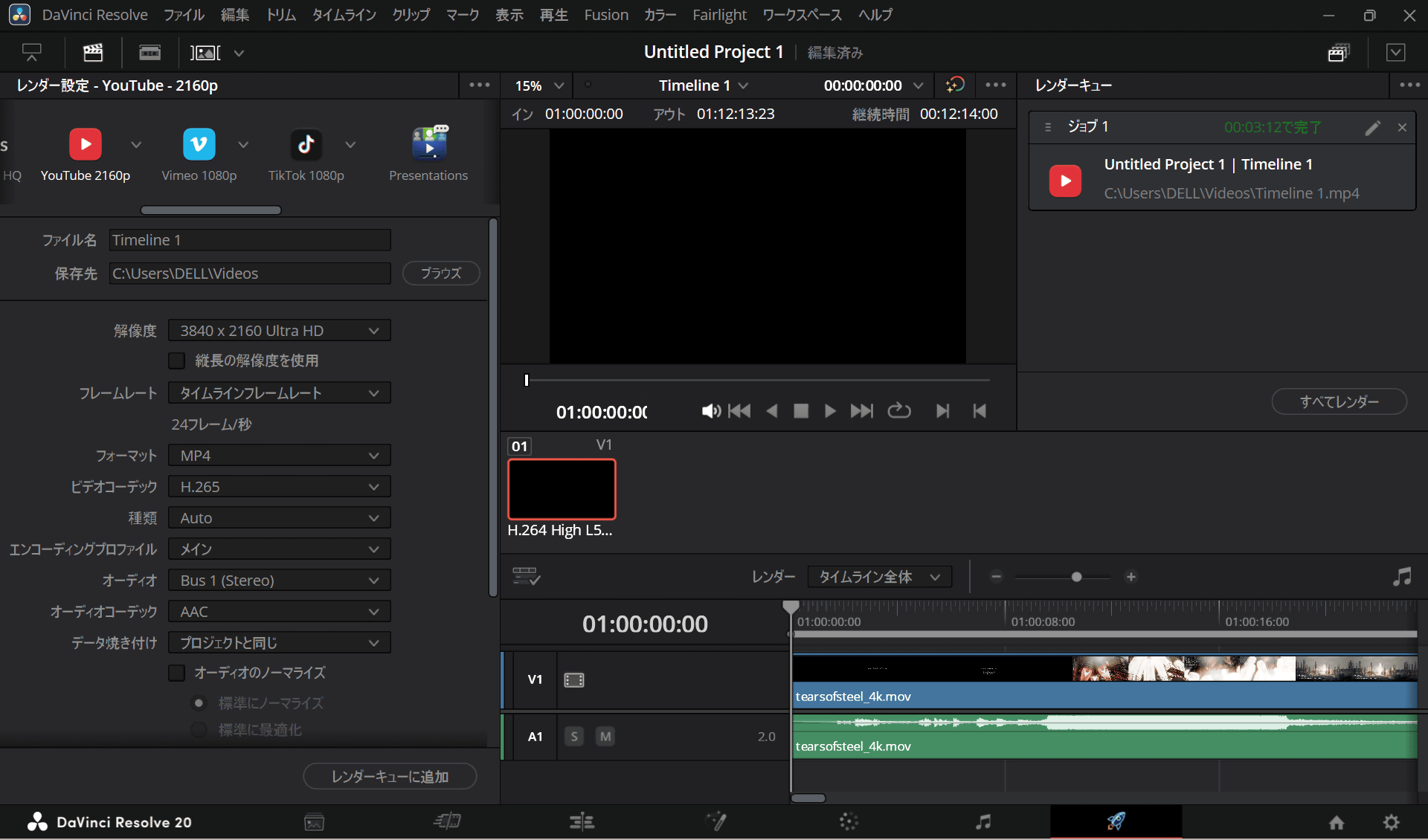Select the YouTube 2160p render preset

pyautogui.click(x=85, y=145)
